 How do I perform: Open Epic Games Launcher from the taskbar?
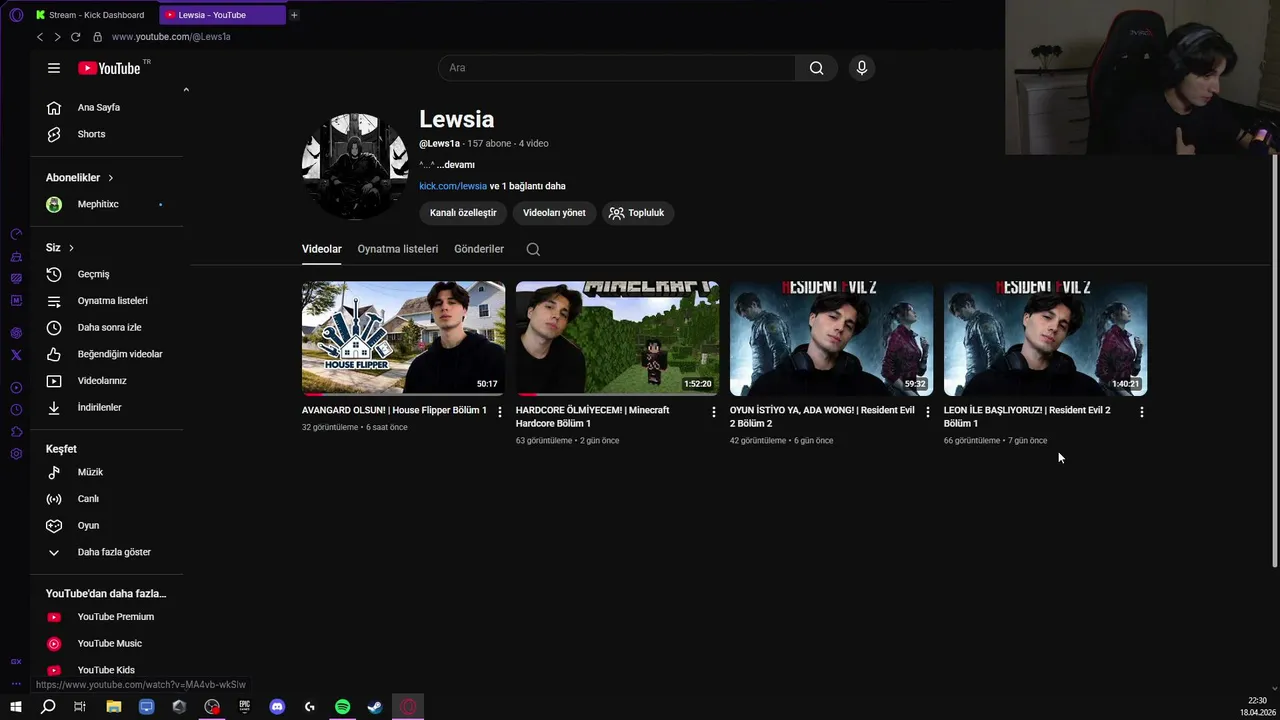244,707
